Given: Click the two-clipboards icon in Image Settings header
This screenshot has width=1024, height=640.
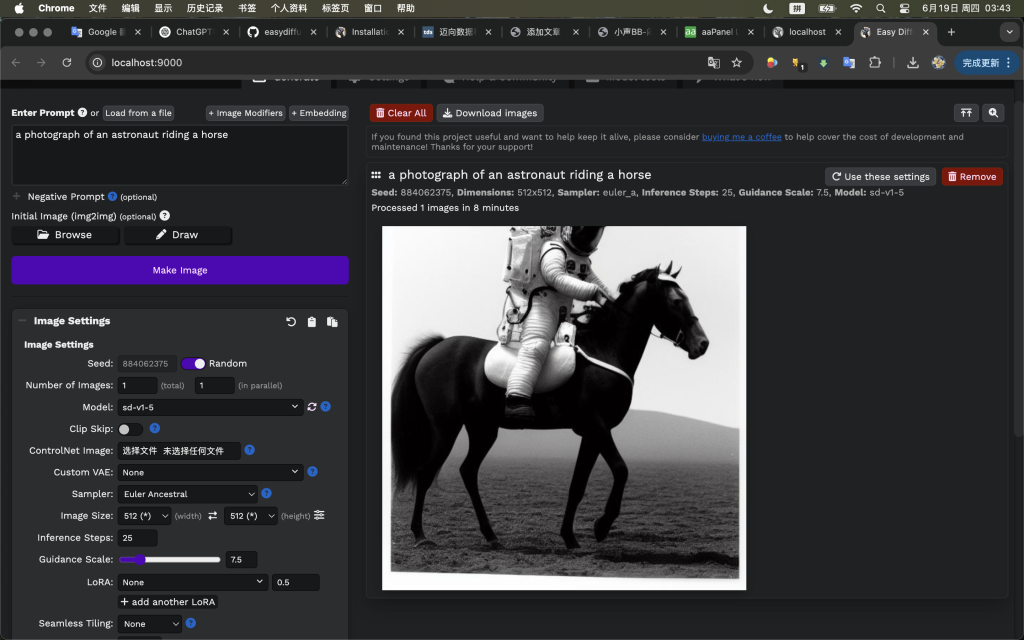Looking at the screenshot, I should (x=332, y=321).
